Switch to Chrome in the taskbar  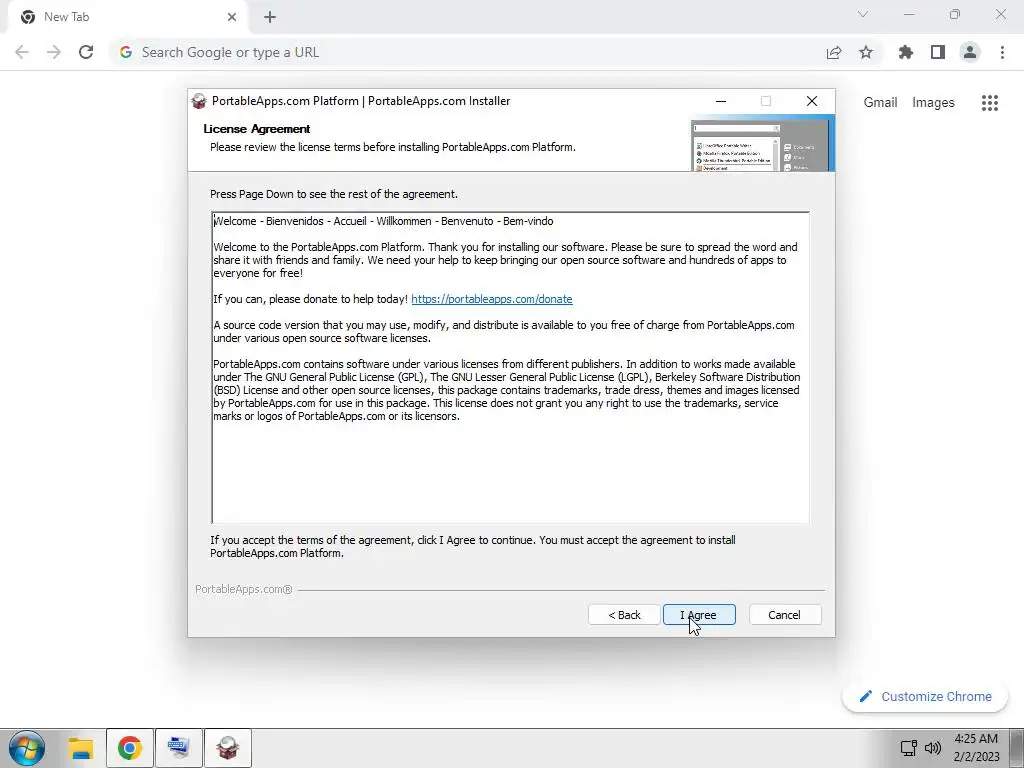[129, 748]
